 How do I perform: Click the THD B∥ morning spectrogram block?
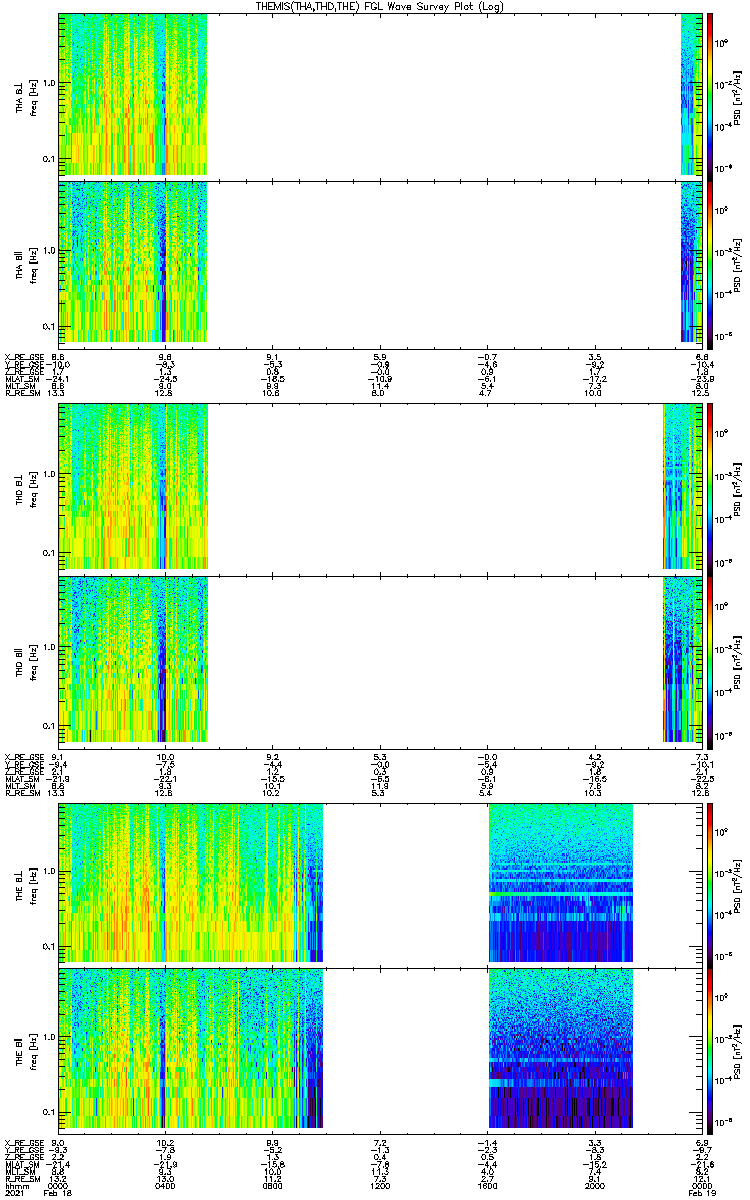click(133, 657)
